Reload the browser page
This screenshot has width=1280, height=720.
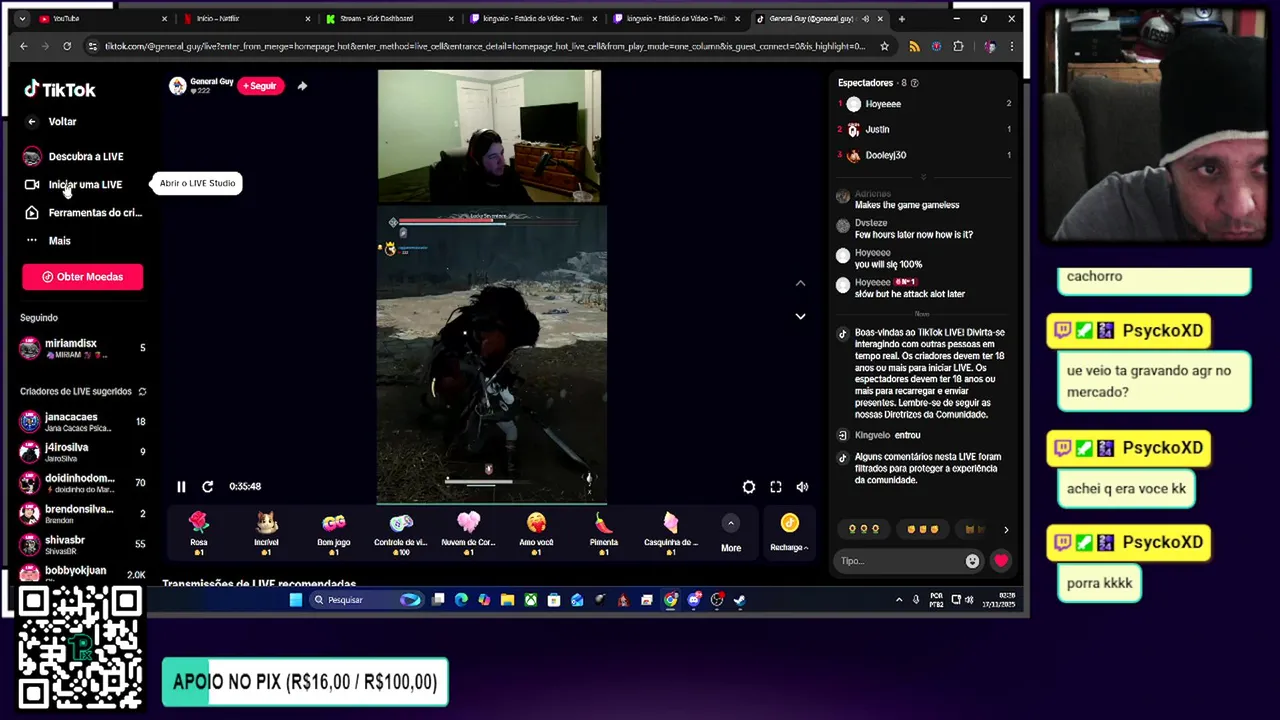pyautogui.click(x=67, y=46)
